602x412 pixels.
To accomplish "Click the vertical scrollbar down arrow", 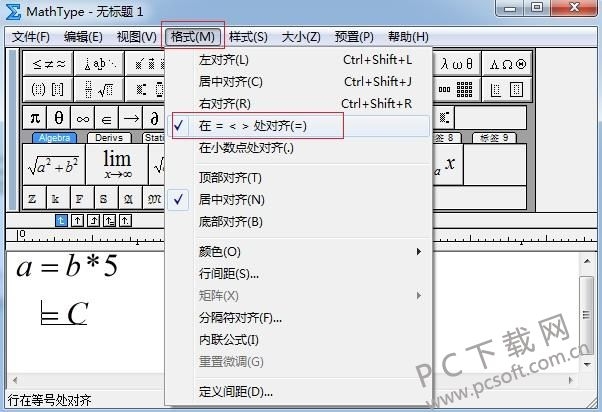I will tap(587, 364).
